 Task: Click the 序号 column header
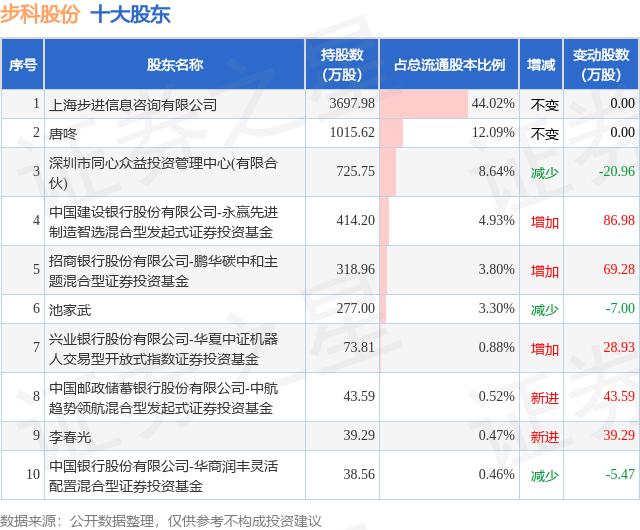[x=23, y=65]
